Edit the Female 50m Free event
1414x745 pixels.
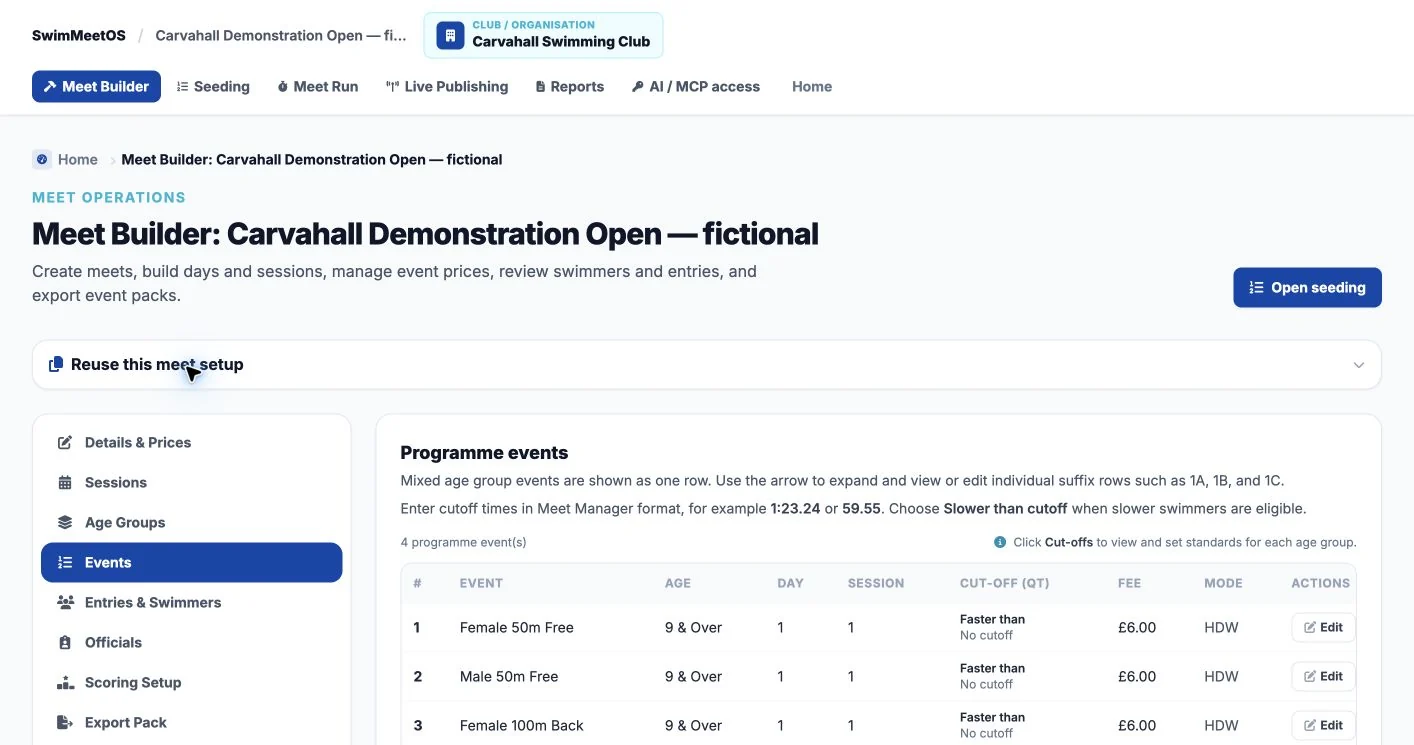[1323, 627]
